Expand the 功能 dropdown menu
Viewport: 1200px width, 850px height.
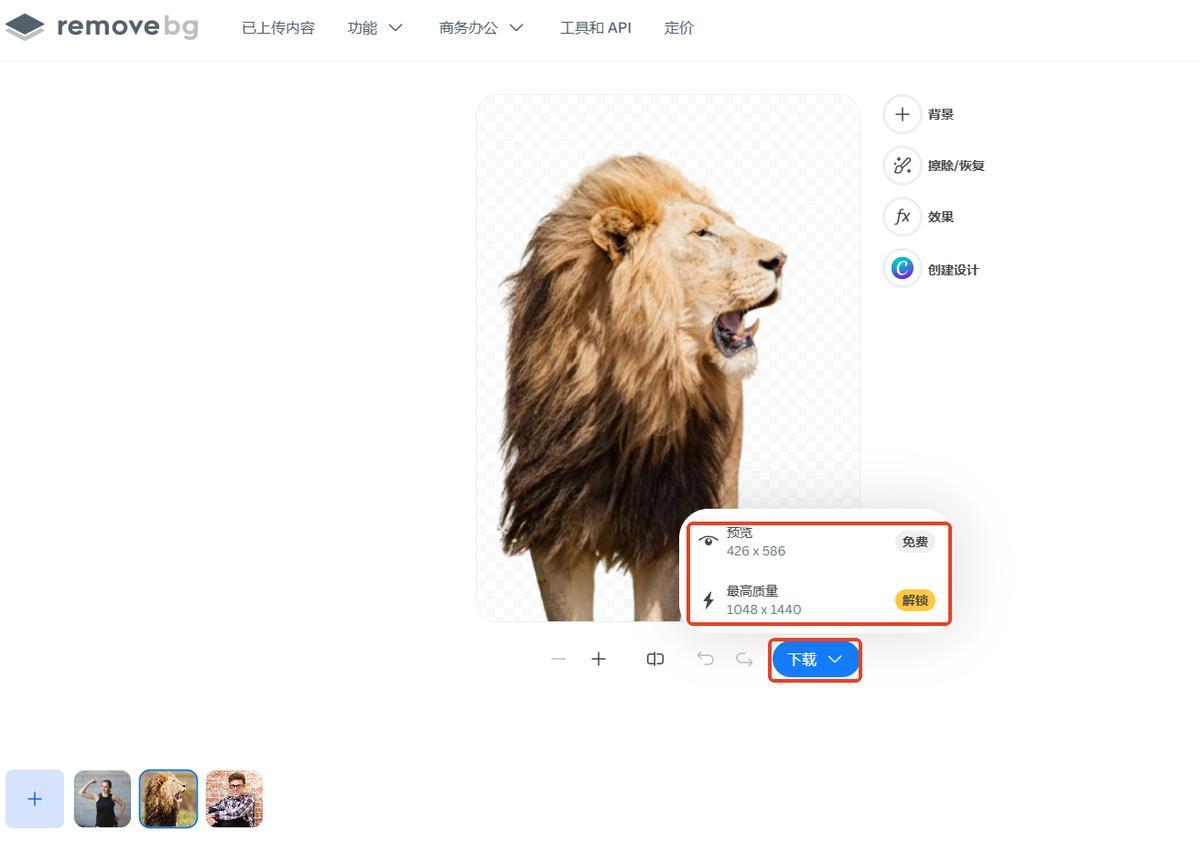click(x=375, y=28)
